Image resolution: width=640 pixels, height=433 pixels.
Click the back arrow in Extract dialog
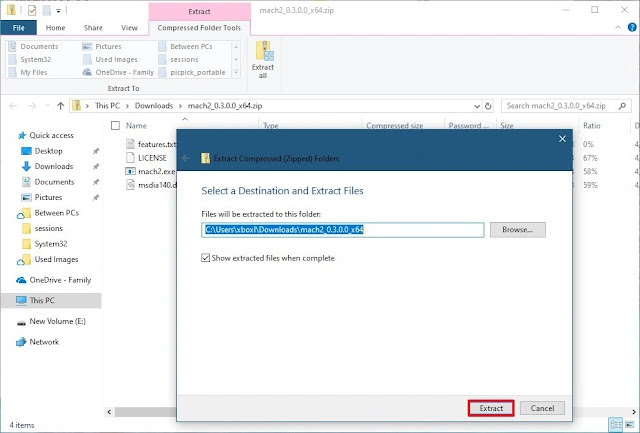[x=186, y=158]
